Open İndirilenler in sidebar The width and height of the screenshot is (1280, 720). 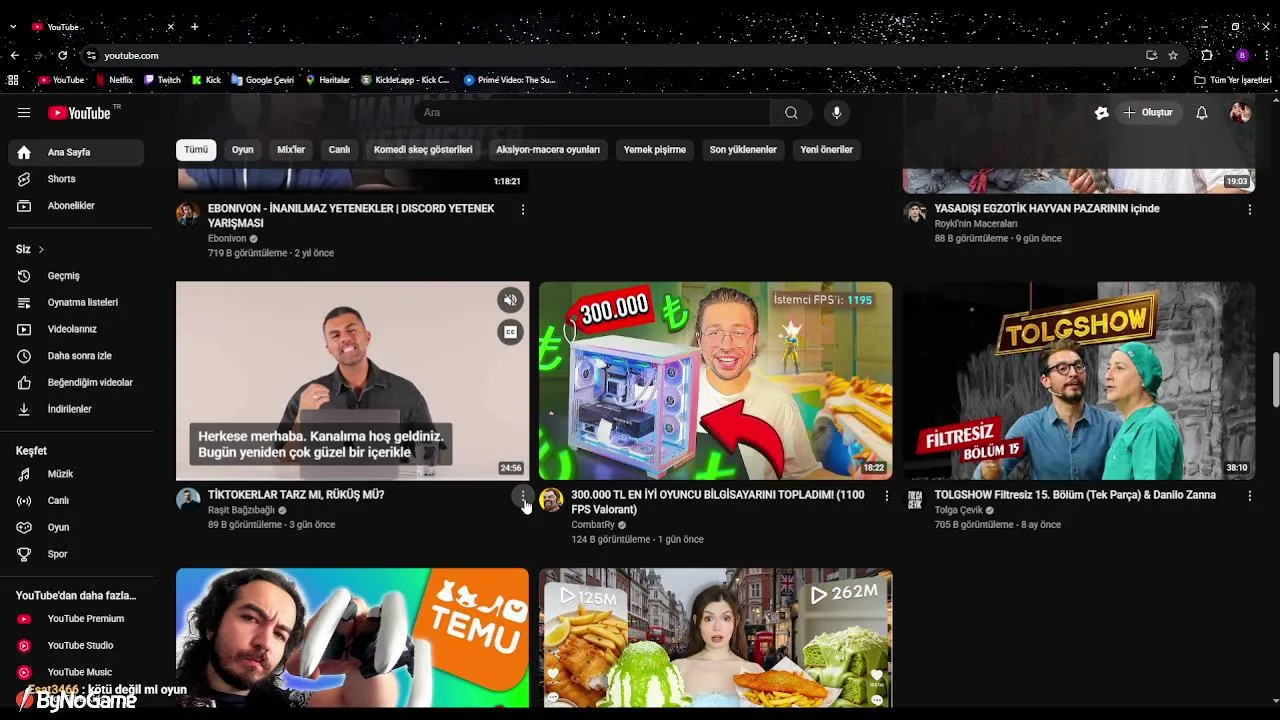pos(76,409)
